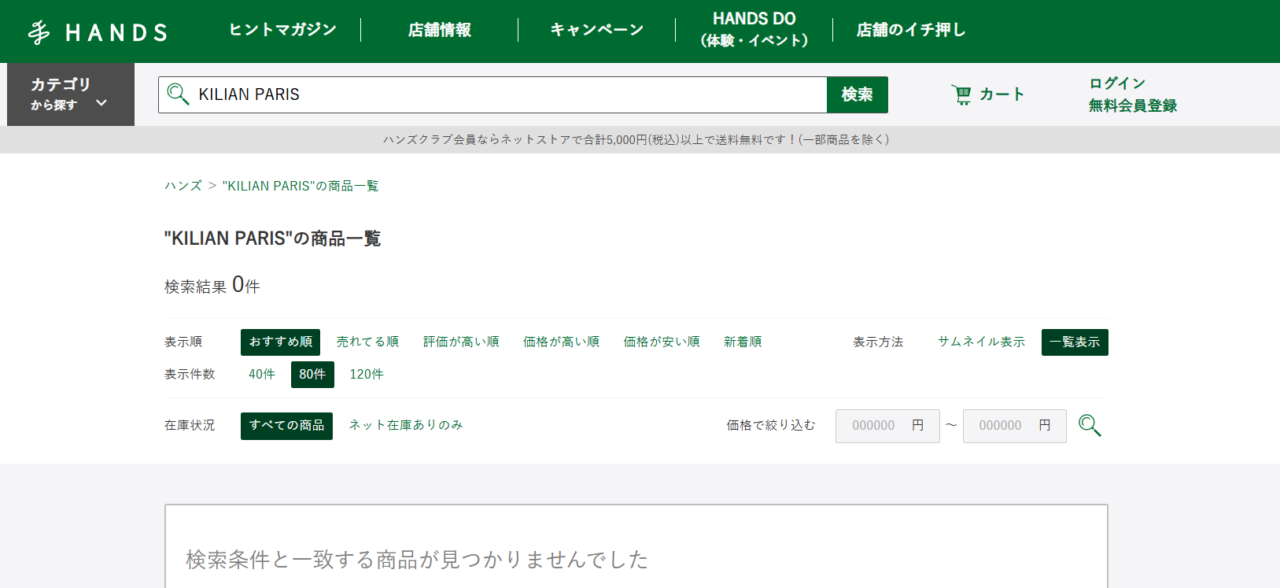Apply price filter with magnifier icon

click(x=1090, y=426)
